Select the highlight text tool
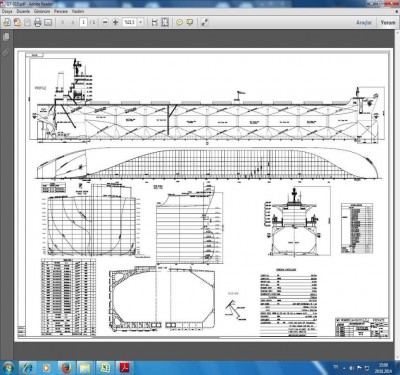Image resolution: width=400 pixels, height=375 pixels. pos(190,22)
